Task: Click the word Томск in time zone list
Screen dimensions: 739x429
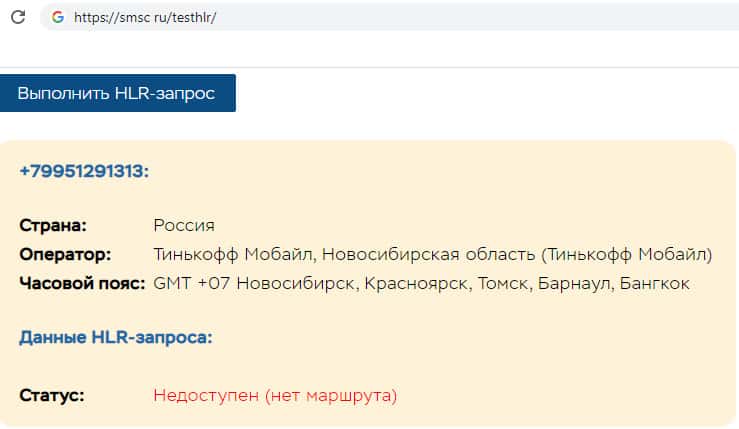Action: [504, 283]
